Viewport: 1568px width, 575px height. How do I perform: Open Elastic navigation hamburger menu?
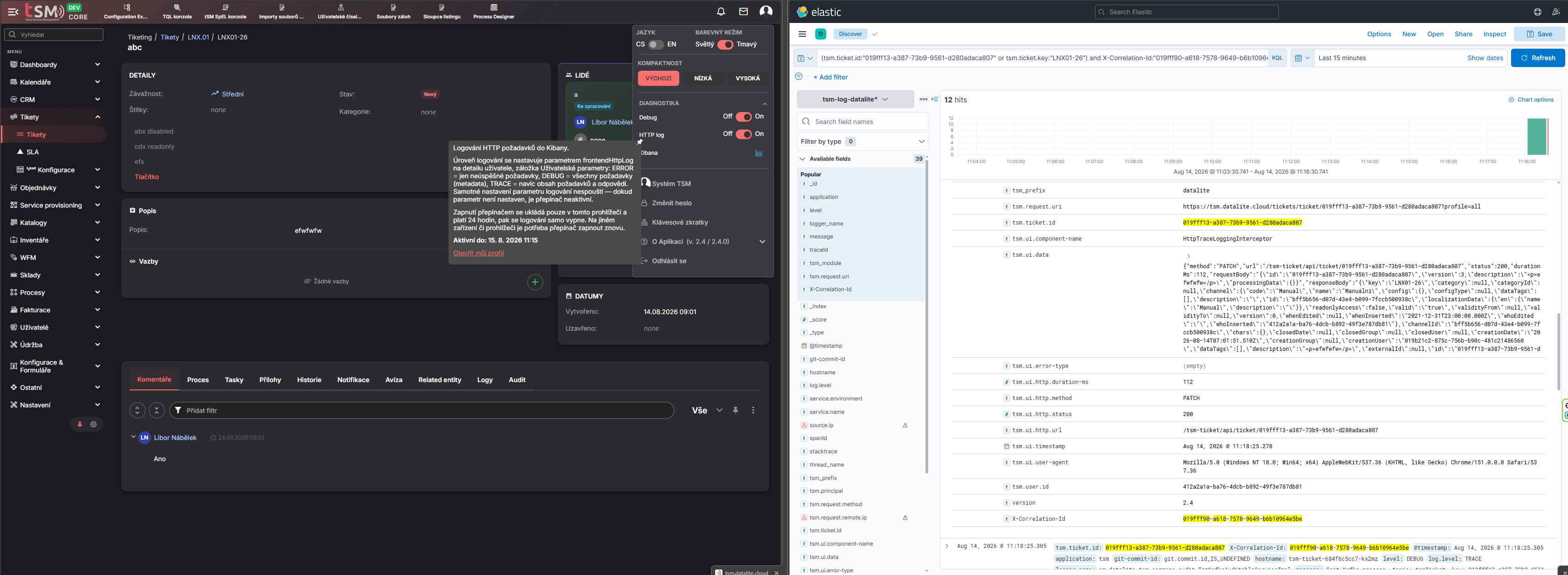[x=802, y=34]
